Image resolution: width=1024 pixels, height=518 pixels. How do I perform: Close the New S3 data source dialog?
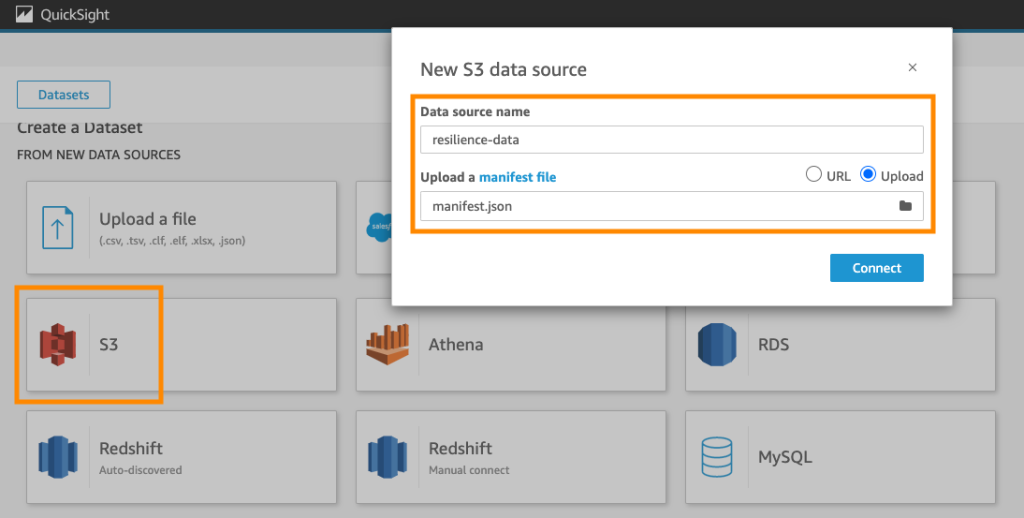pos(912,67)
